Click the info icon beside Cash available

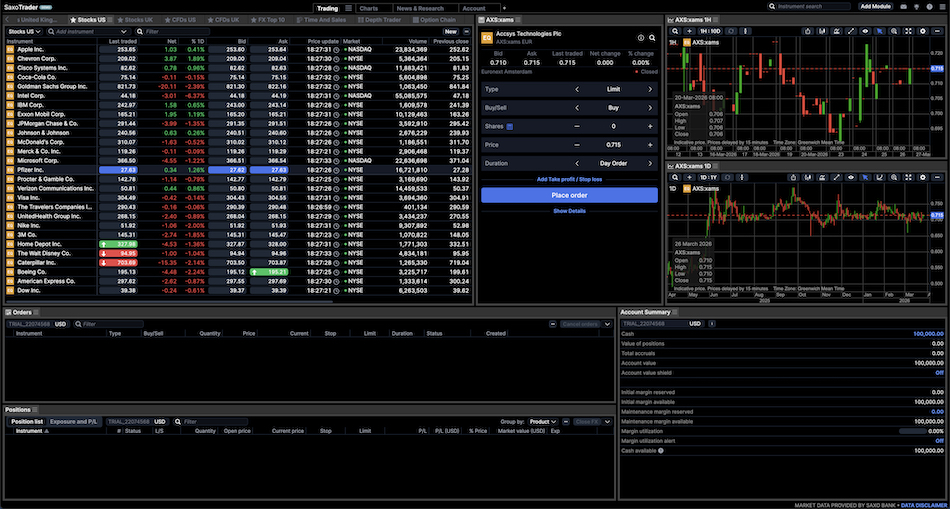point(660,451)
